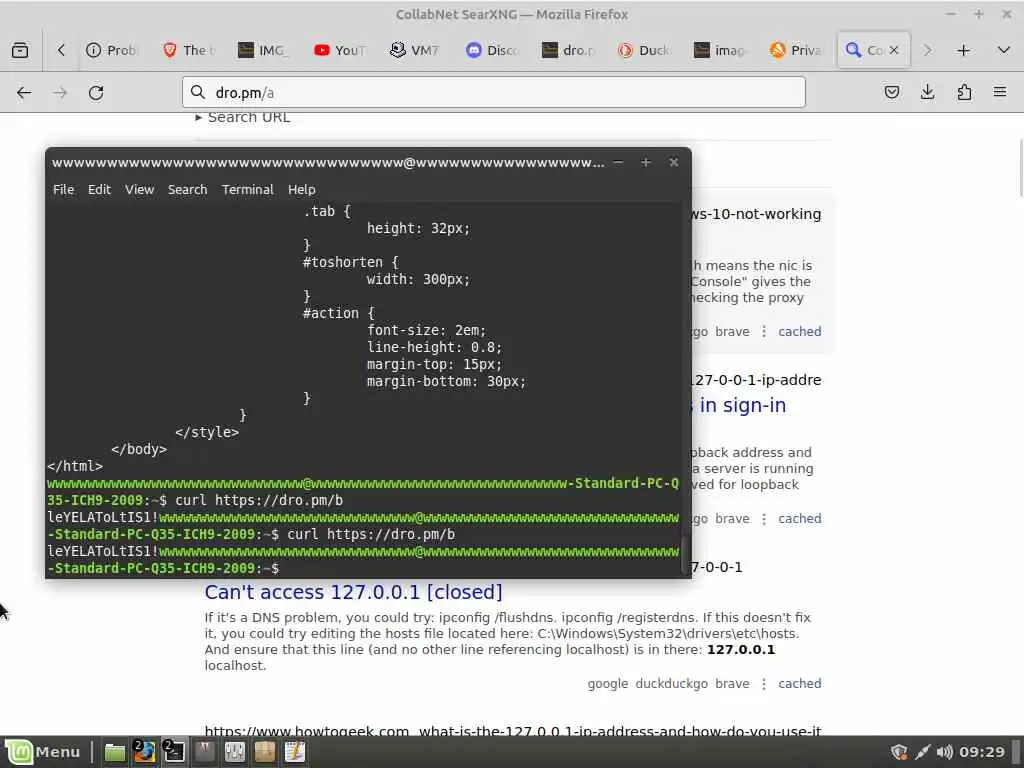Open more options dots under Can't access 127.0.0.1
The image size is (1024, 768).
(763, 684)
